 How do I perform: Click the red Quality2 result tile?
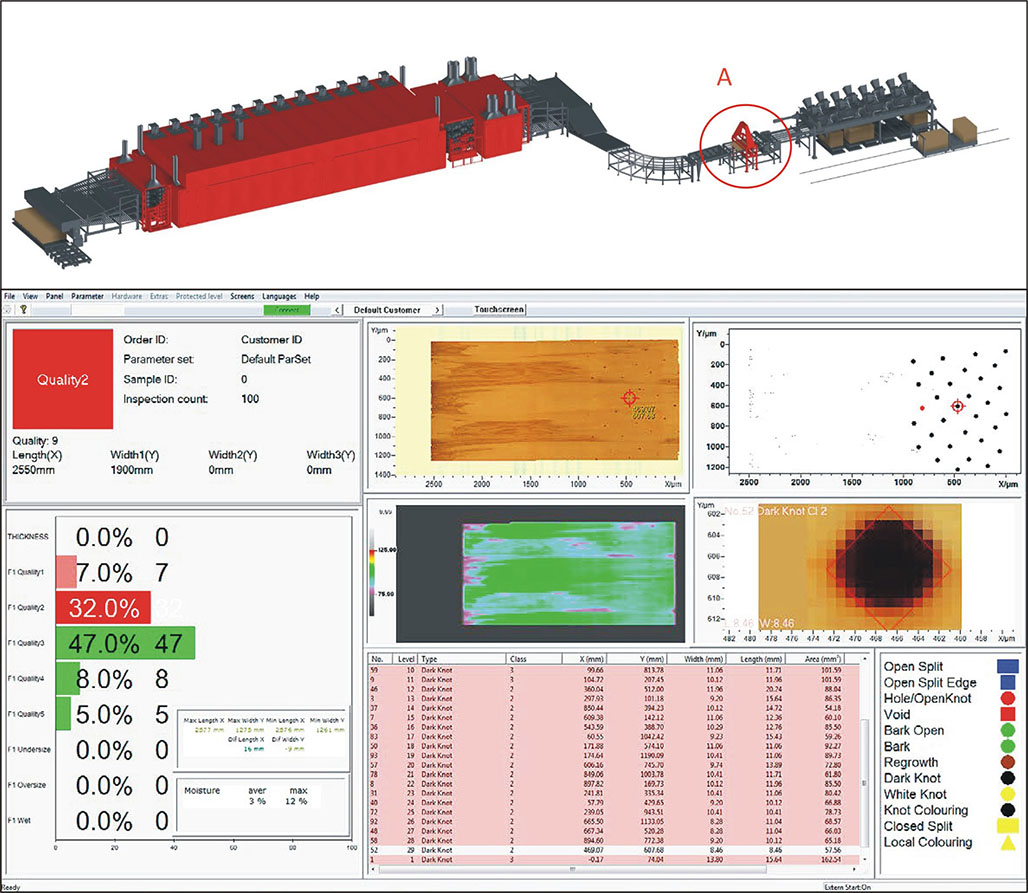pyautogui.click(x=59, y=379)
